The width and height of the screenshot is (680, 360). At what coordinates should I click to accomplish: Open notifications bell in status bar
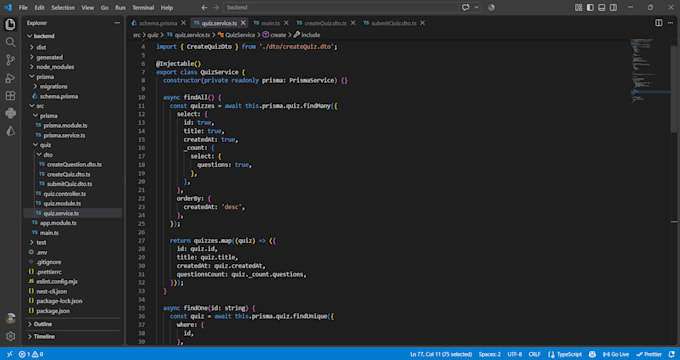pyautogui.click(x=671, y=354)
